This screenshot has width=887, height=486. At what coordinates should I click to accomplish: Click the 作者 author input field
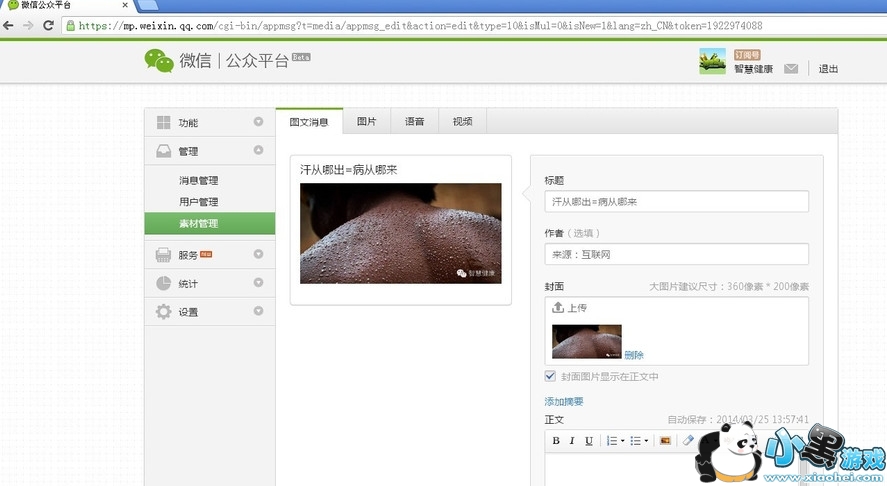click(x=677, y=254)
